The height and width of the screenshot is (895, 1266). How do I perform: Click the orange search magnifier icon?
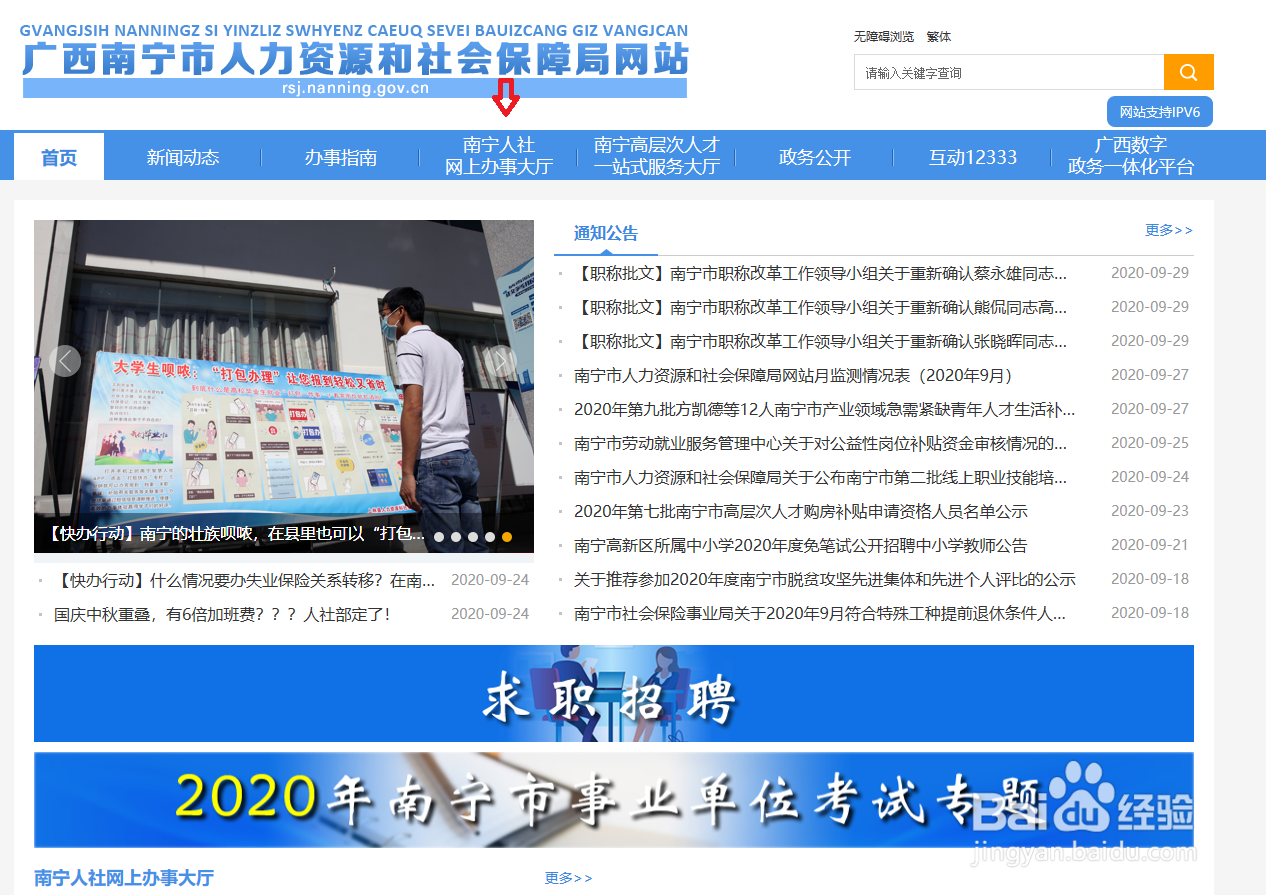pyautogui.click(x=1188, y=71)
